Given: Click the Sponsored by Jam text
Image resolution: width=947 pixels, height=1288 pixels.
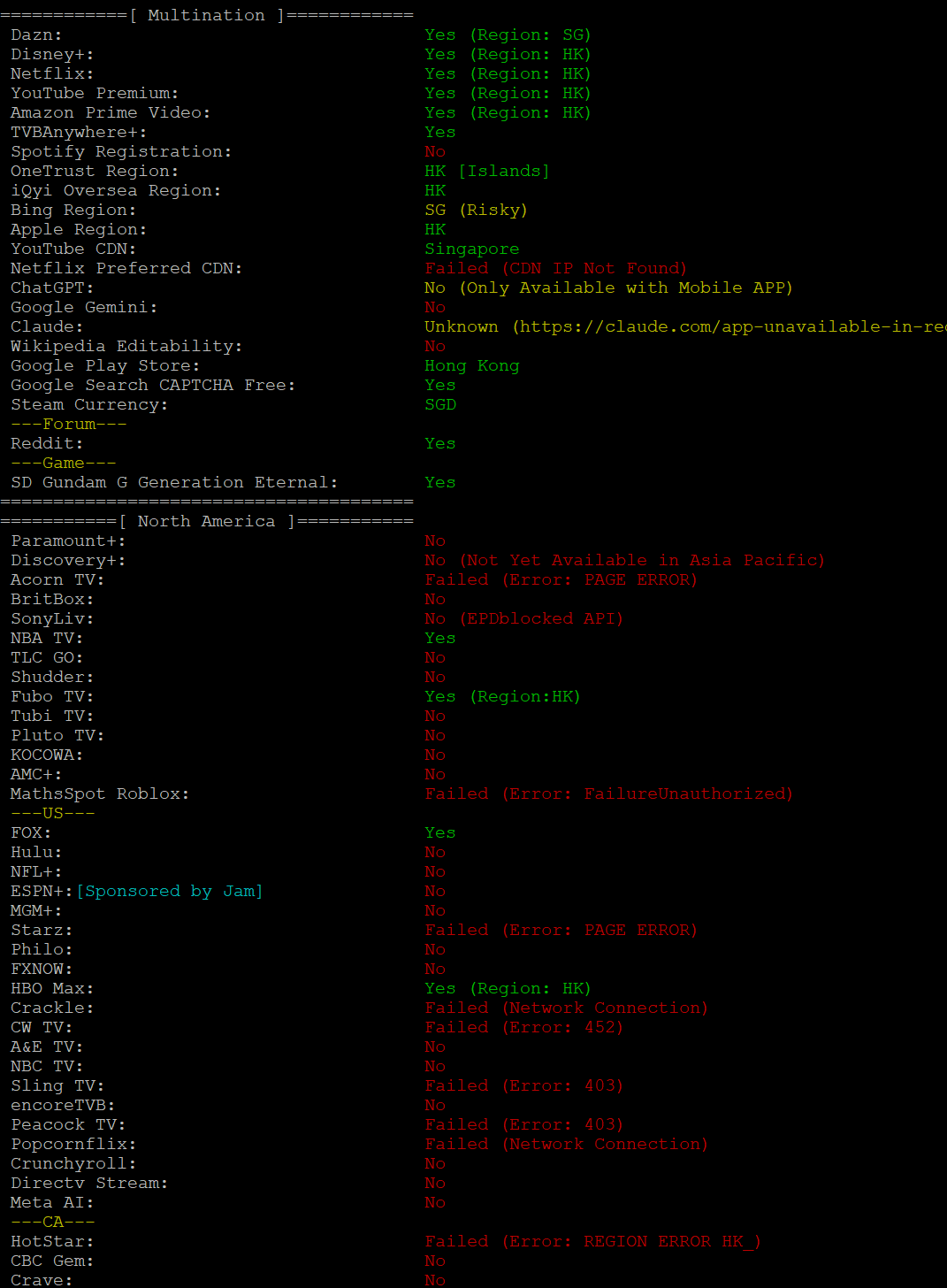Looking at the screenshot, I should pyautogui.click(x=170, y=892).
